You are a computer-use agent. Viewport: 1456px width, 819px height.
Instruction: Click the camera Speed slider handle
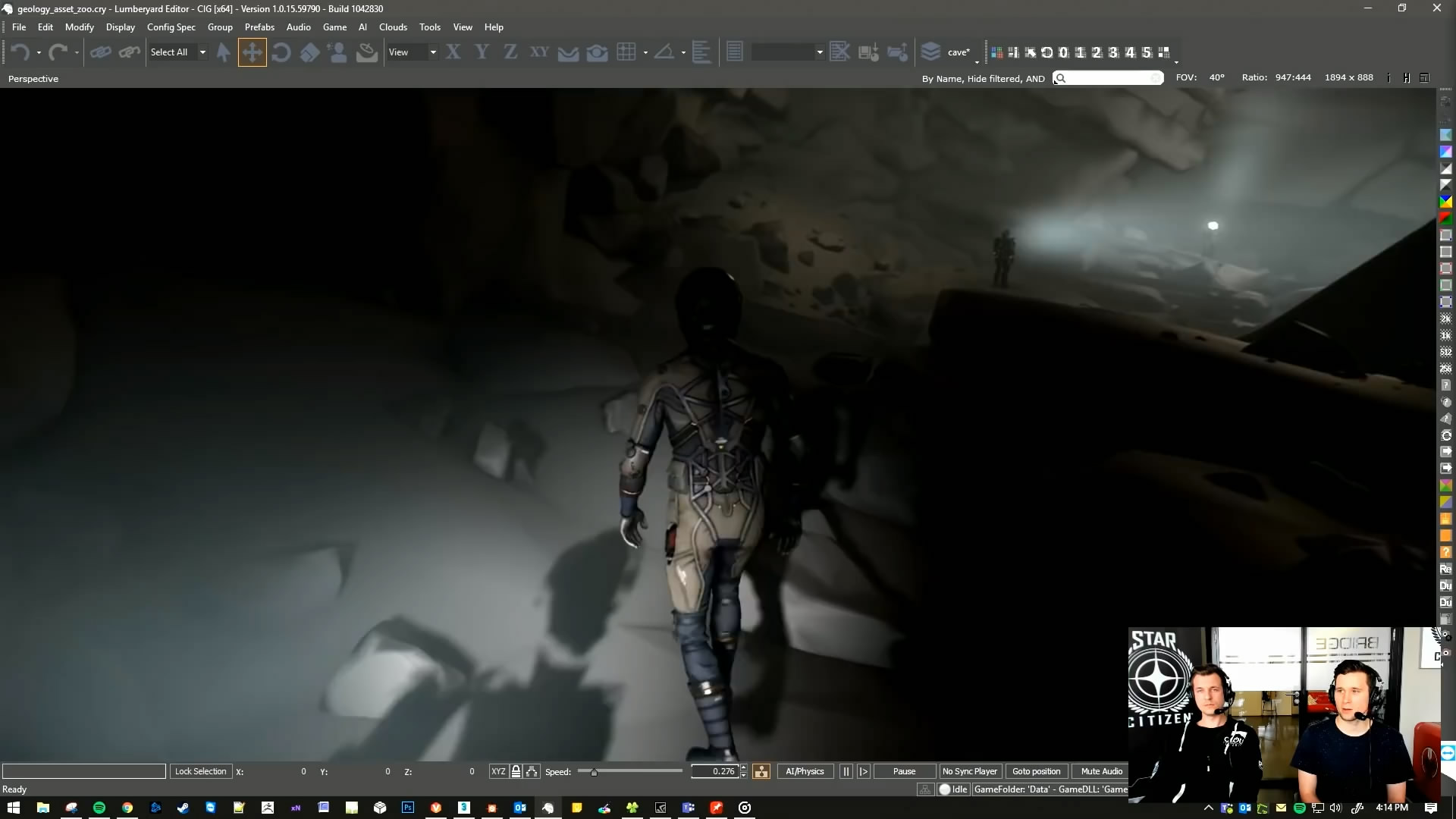[594, 772]
